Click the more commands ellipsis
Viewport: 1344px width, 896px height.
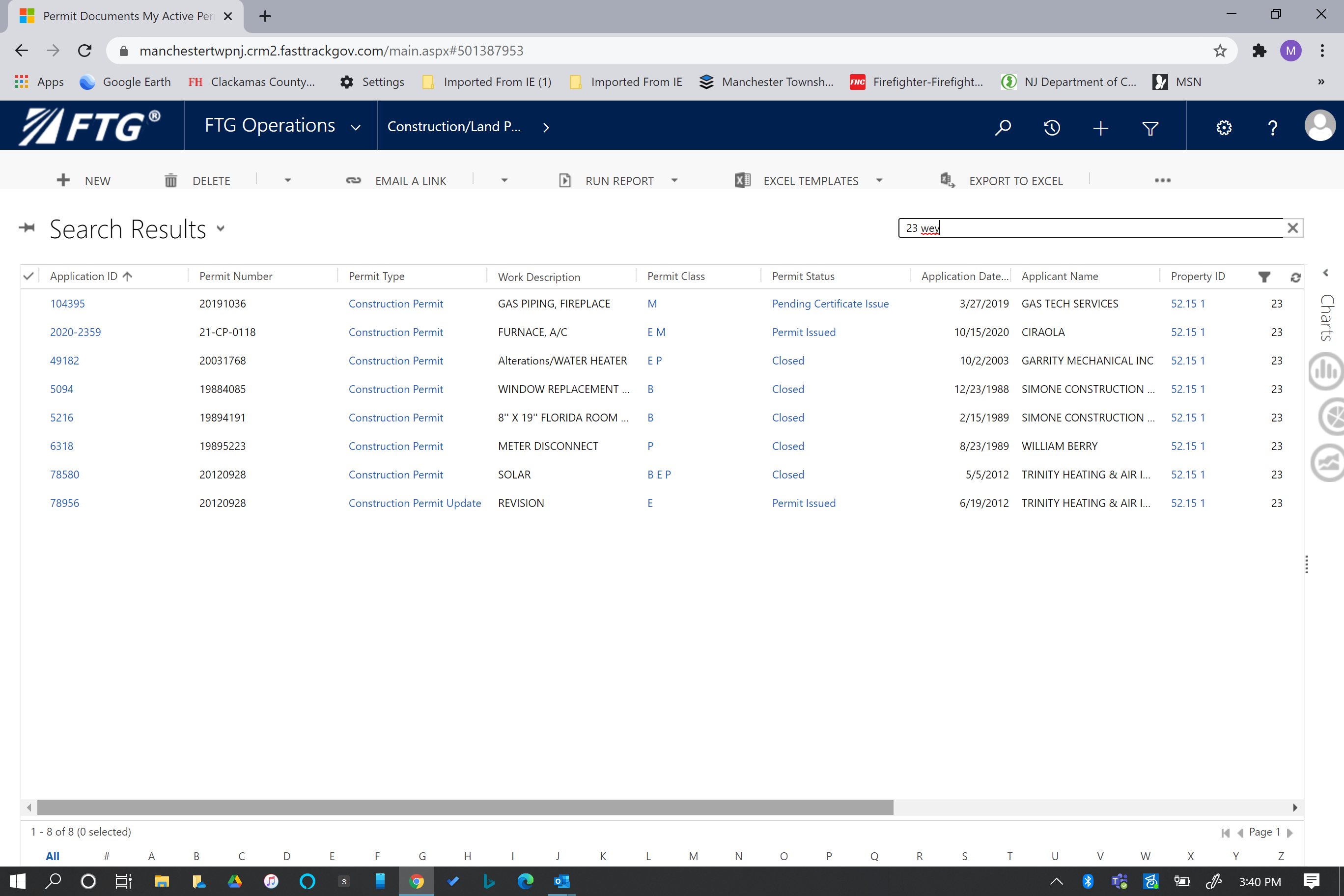pyautogui.click(x=1162, y=181)
